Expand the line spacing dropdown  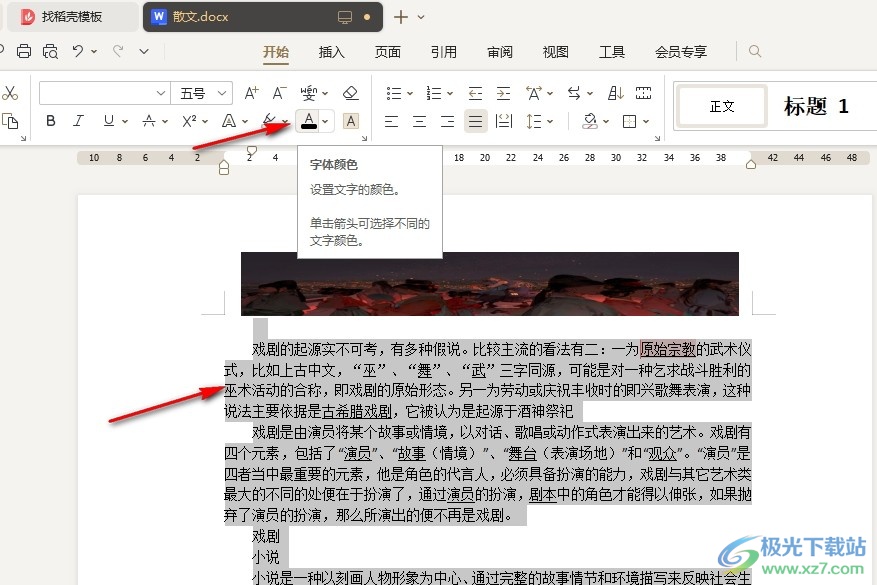(x=549, y=121)
